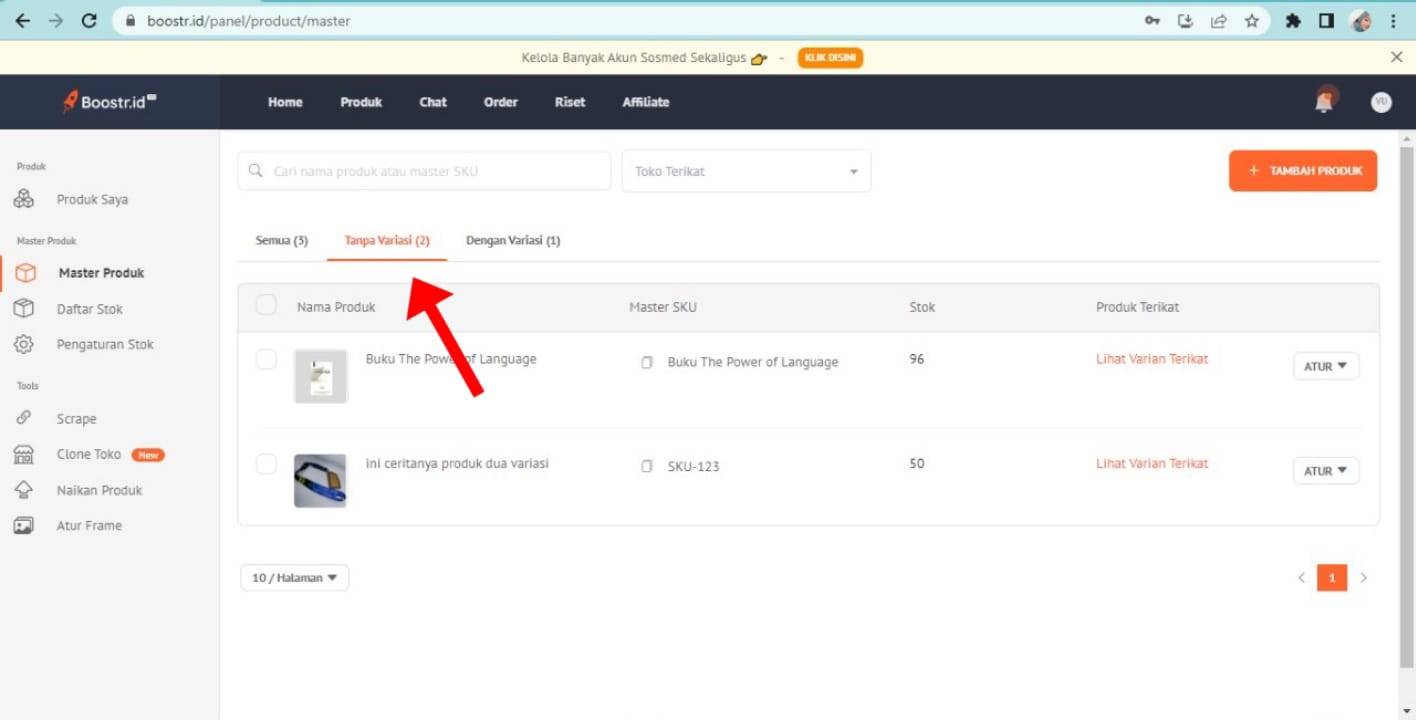
Task: Click the Atur Frame image icon
Action: pyautogui.click(x=24, y=525)
